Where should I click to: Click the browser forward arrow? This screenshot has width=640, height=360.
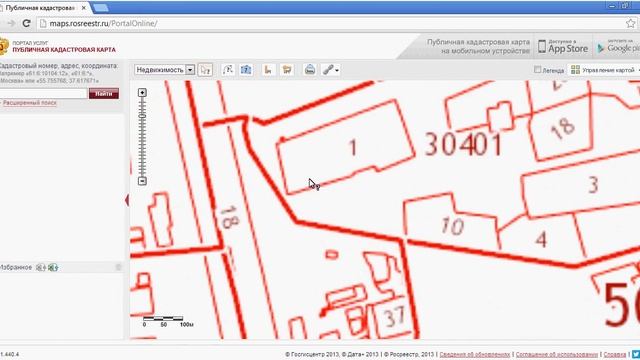coord(11,23)
